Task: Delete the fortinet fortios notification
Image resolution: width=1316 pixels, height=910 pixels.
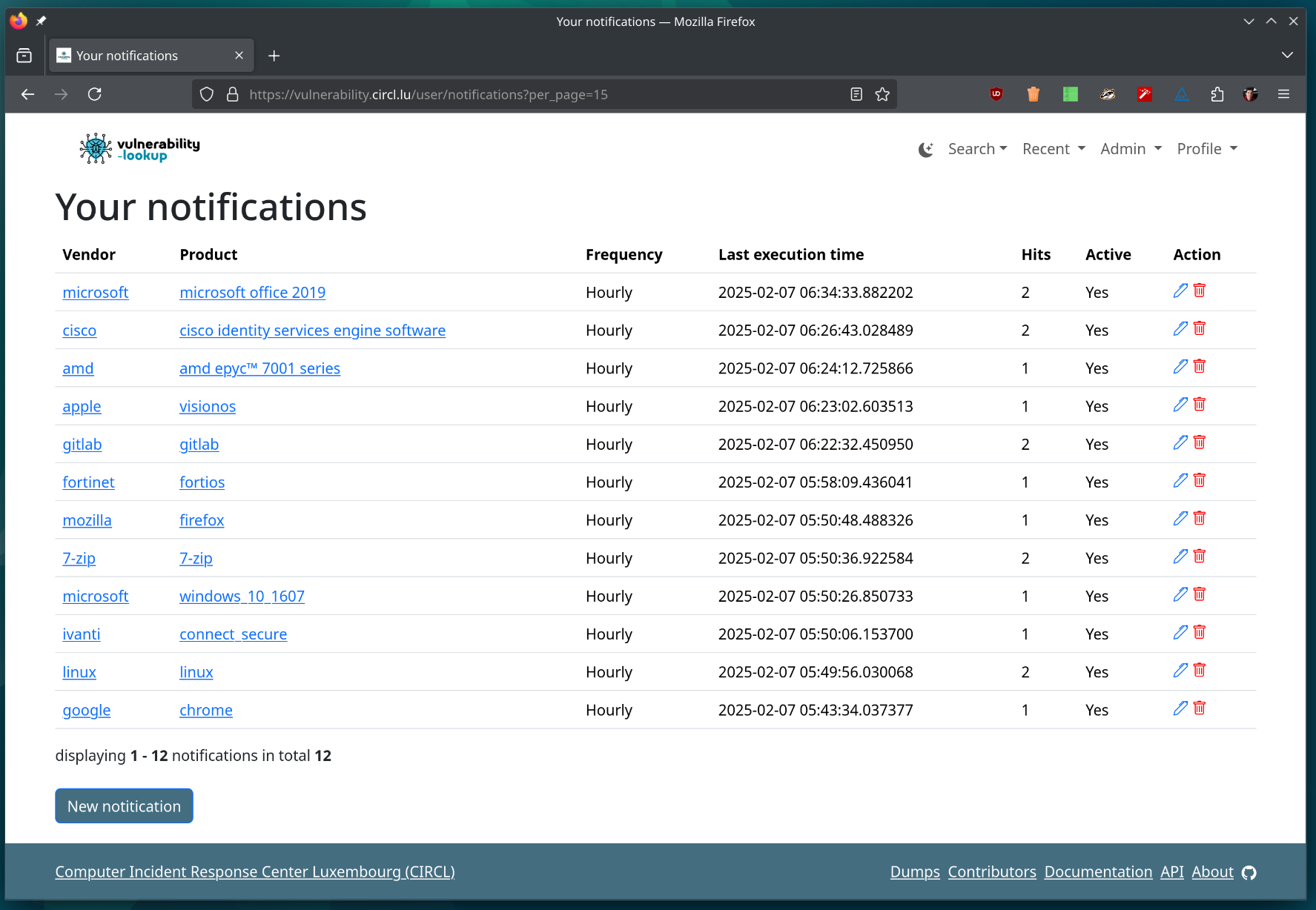Action: (1200, 480)
